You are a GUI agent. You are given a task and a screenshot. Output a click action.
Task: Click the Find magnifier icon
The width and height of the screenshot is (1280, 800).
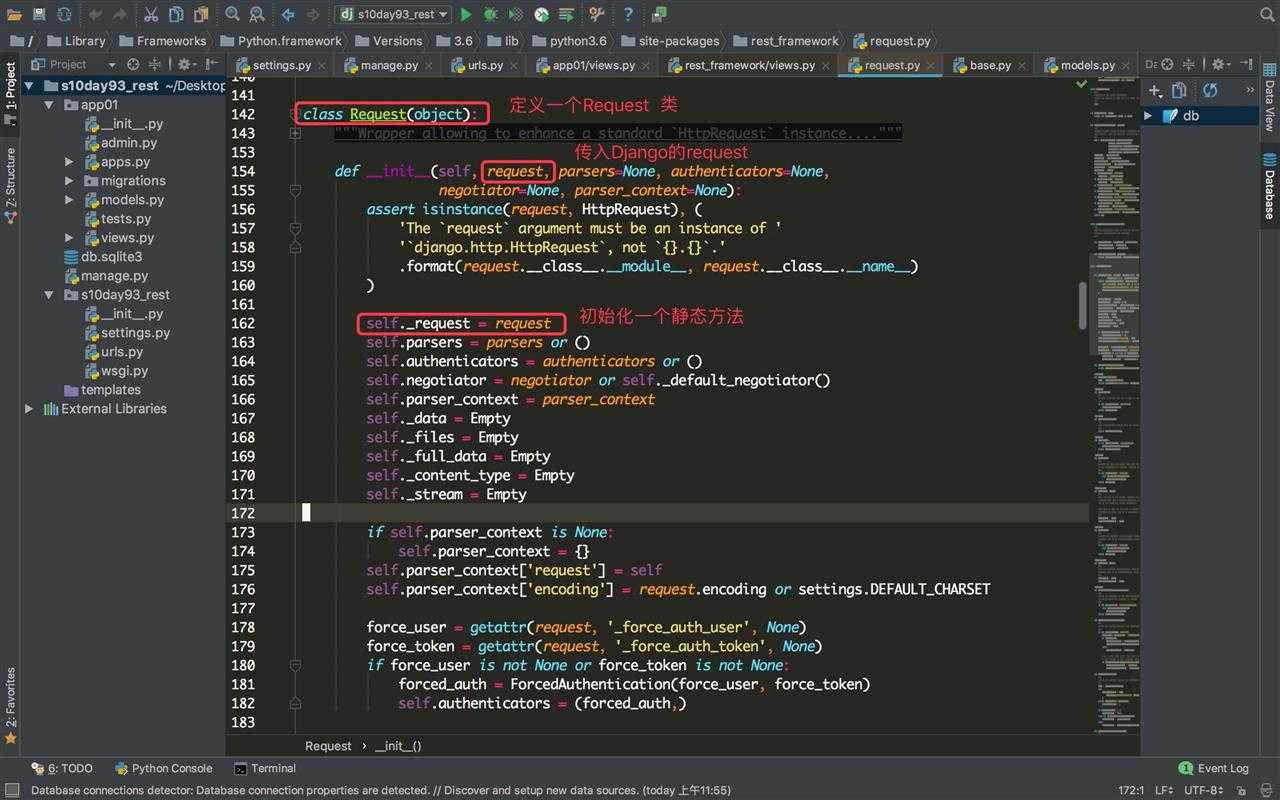point(232,14)
